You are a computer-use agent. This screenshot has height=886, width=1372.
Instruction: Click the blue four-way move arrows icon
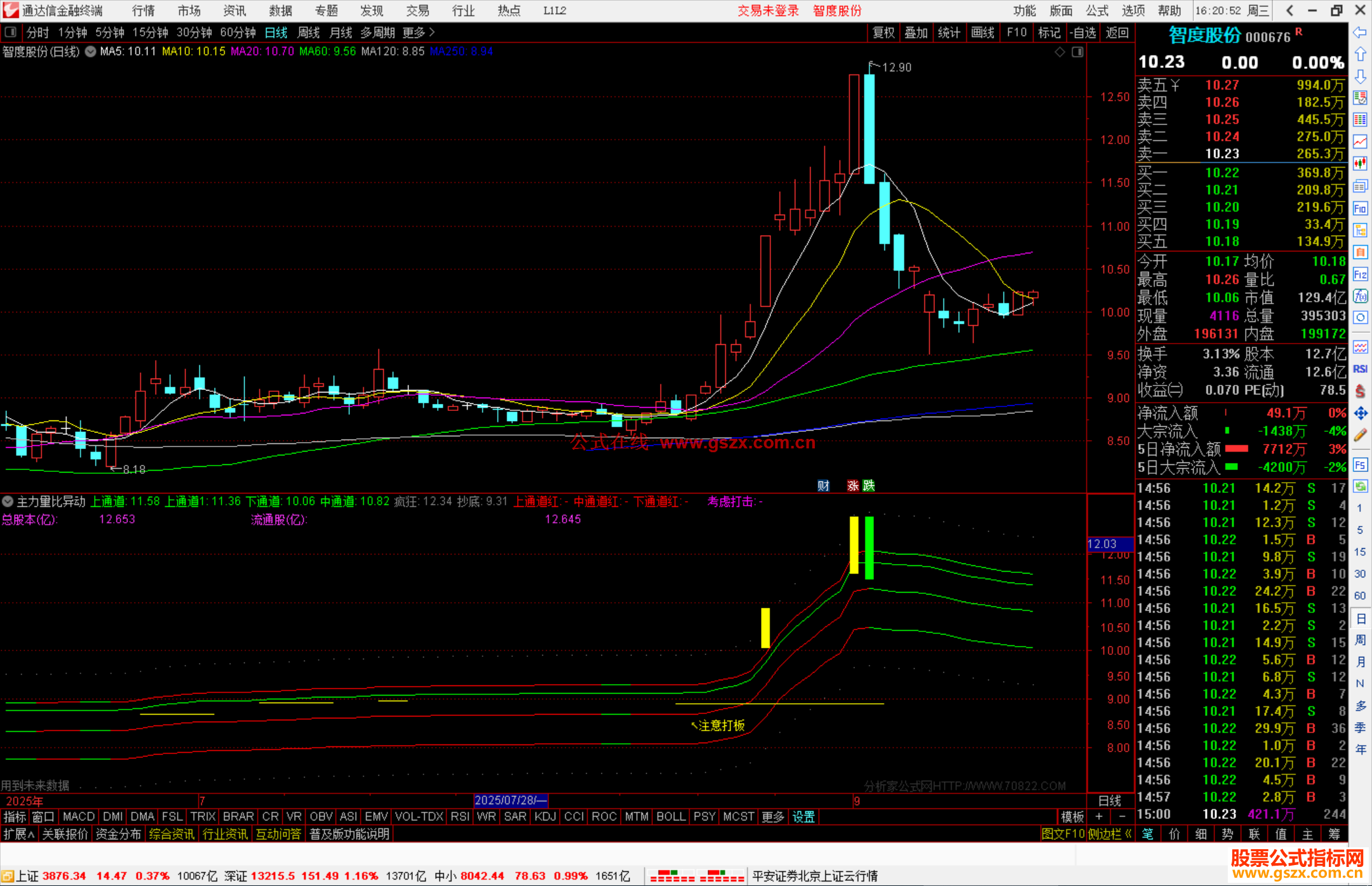(x=1360, y=413)
